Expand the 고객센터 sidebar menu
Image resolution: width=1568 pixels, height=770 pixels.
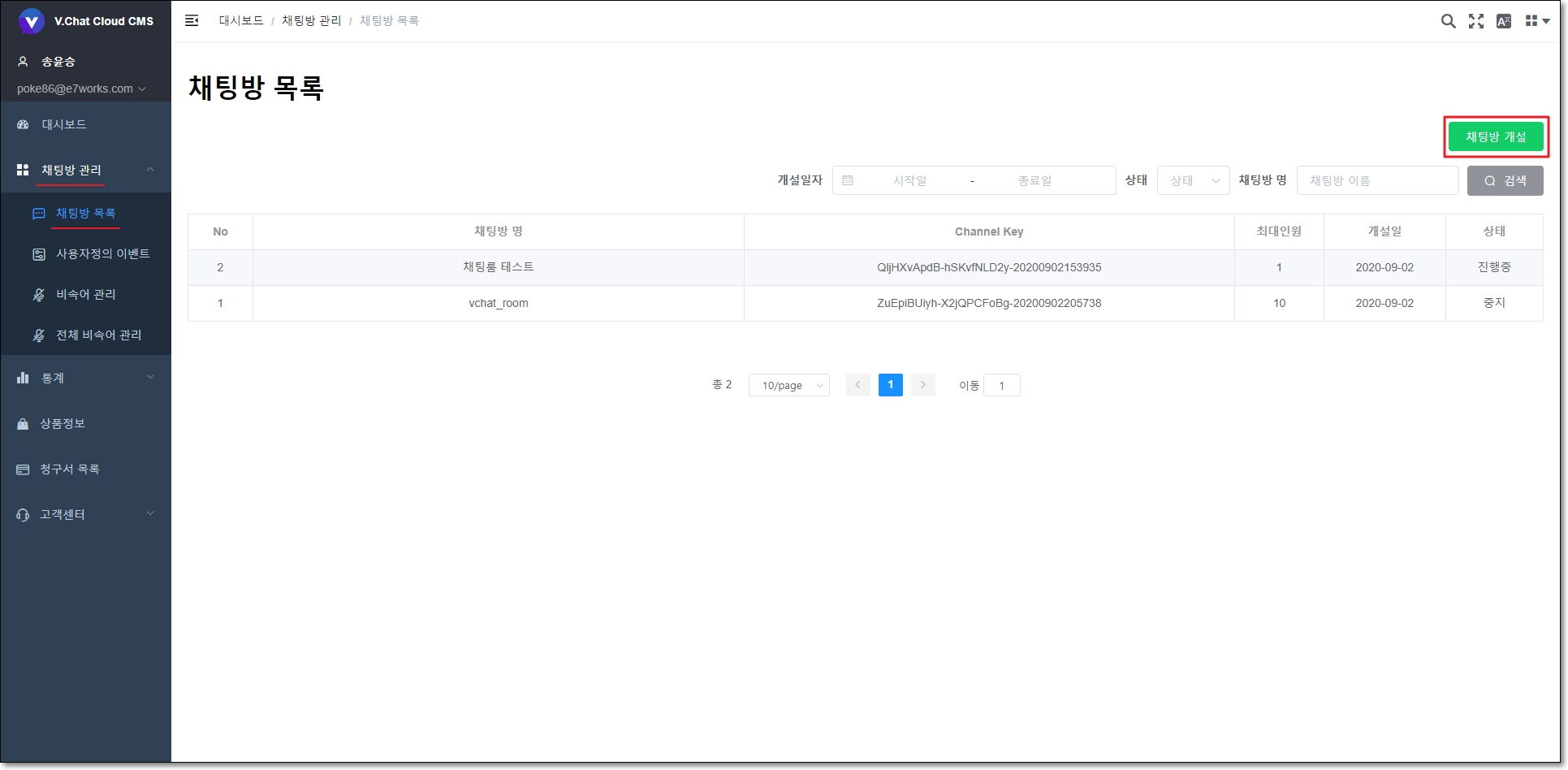click(85, 514)
